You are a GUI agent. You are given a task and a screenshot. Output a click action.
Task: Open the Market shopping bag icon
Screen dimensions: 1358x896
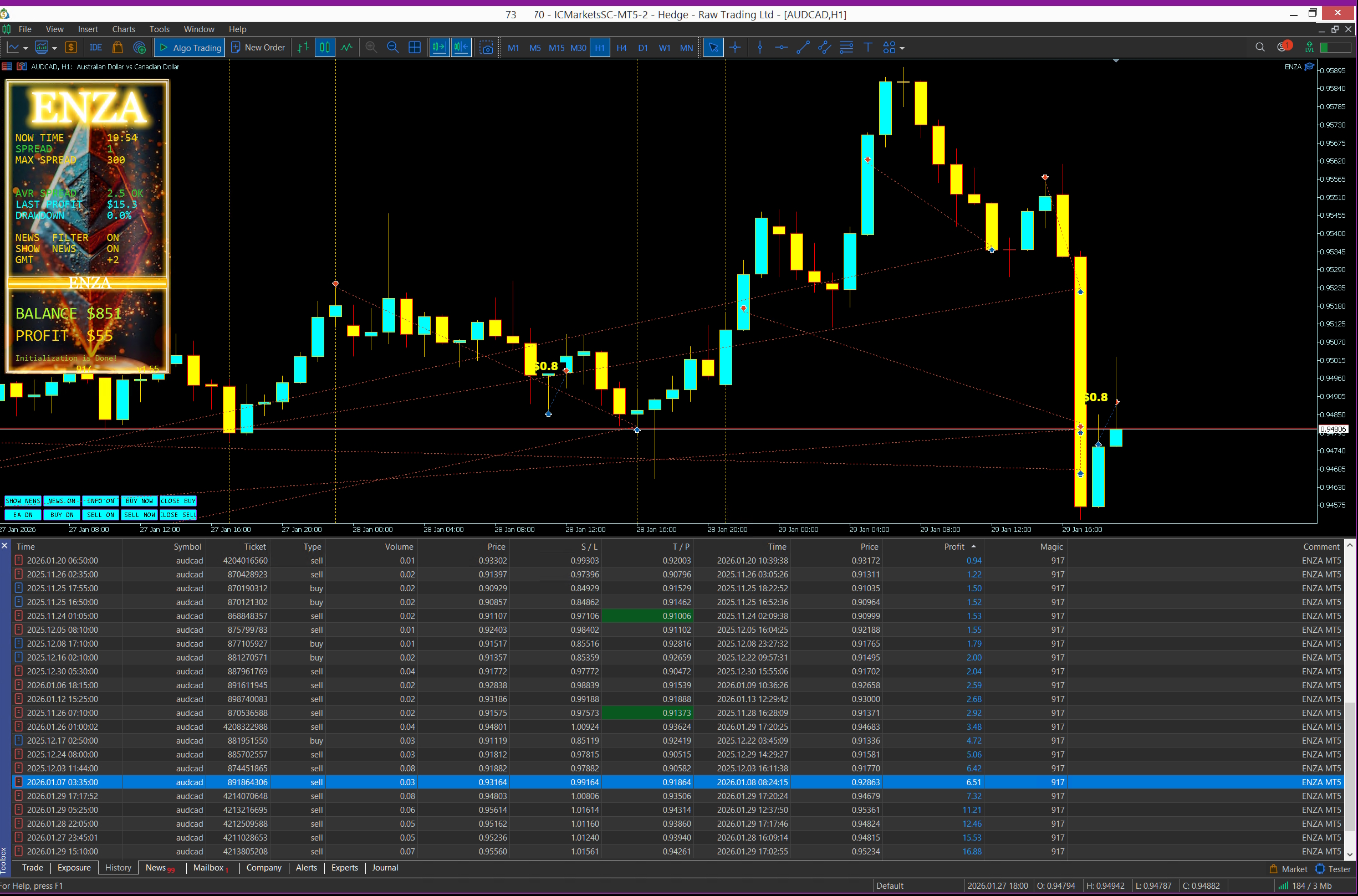[118, 48]
